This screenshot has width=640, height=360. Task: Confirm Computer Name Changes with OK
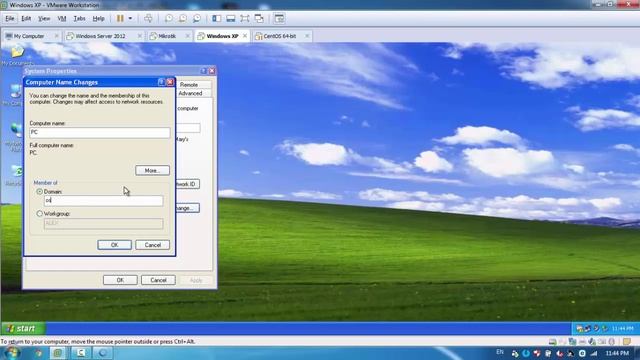(x=115, y=245)
